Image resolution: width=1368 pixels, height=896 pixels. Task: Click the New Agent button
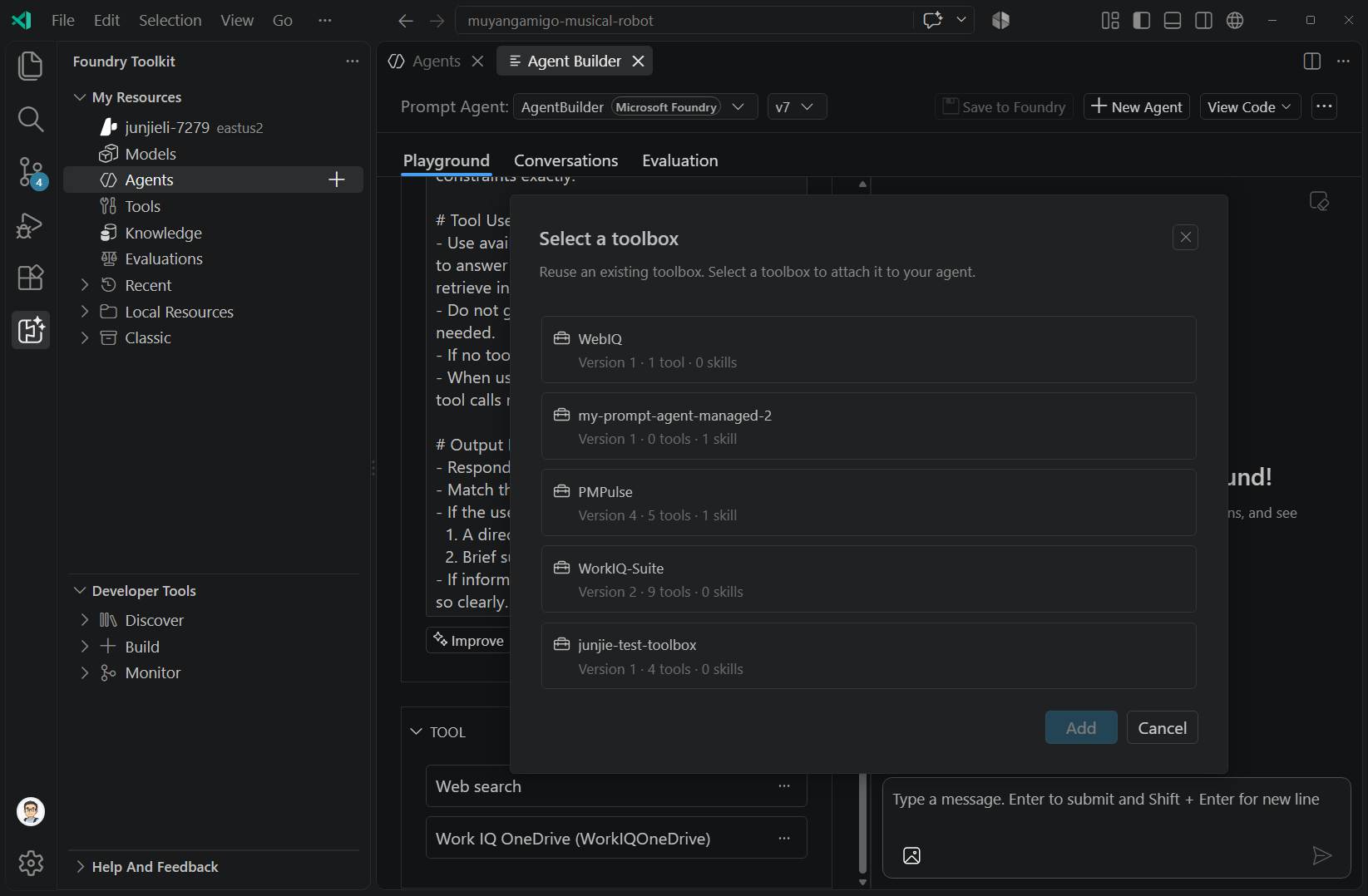[x=1137, y=106]
